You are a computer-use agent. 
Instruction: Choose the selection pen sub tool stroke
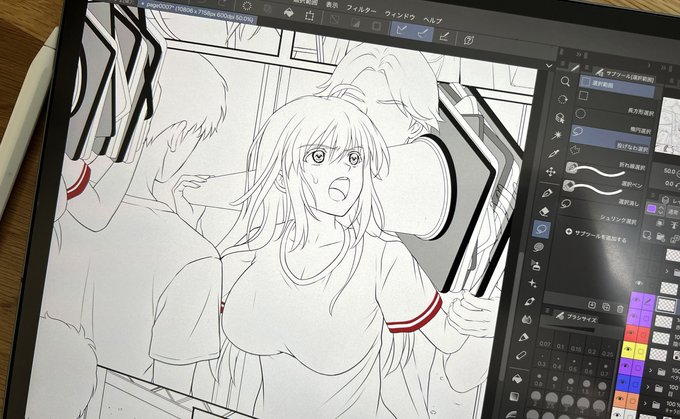click(x=596, y=170)
